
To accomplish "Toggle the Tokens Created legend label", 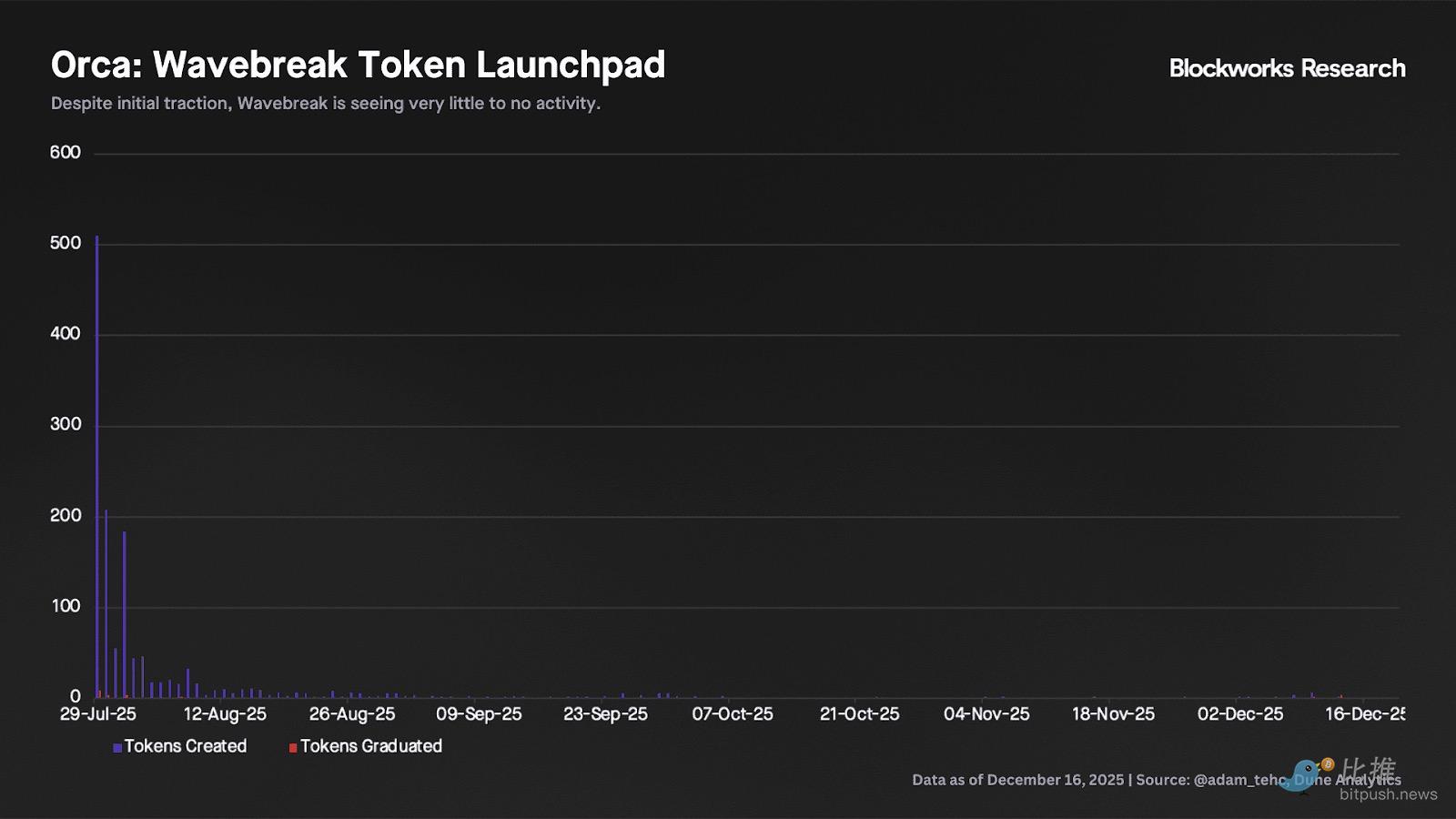I will 186,746.
